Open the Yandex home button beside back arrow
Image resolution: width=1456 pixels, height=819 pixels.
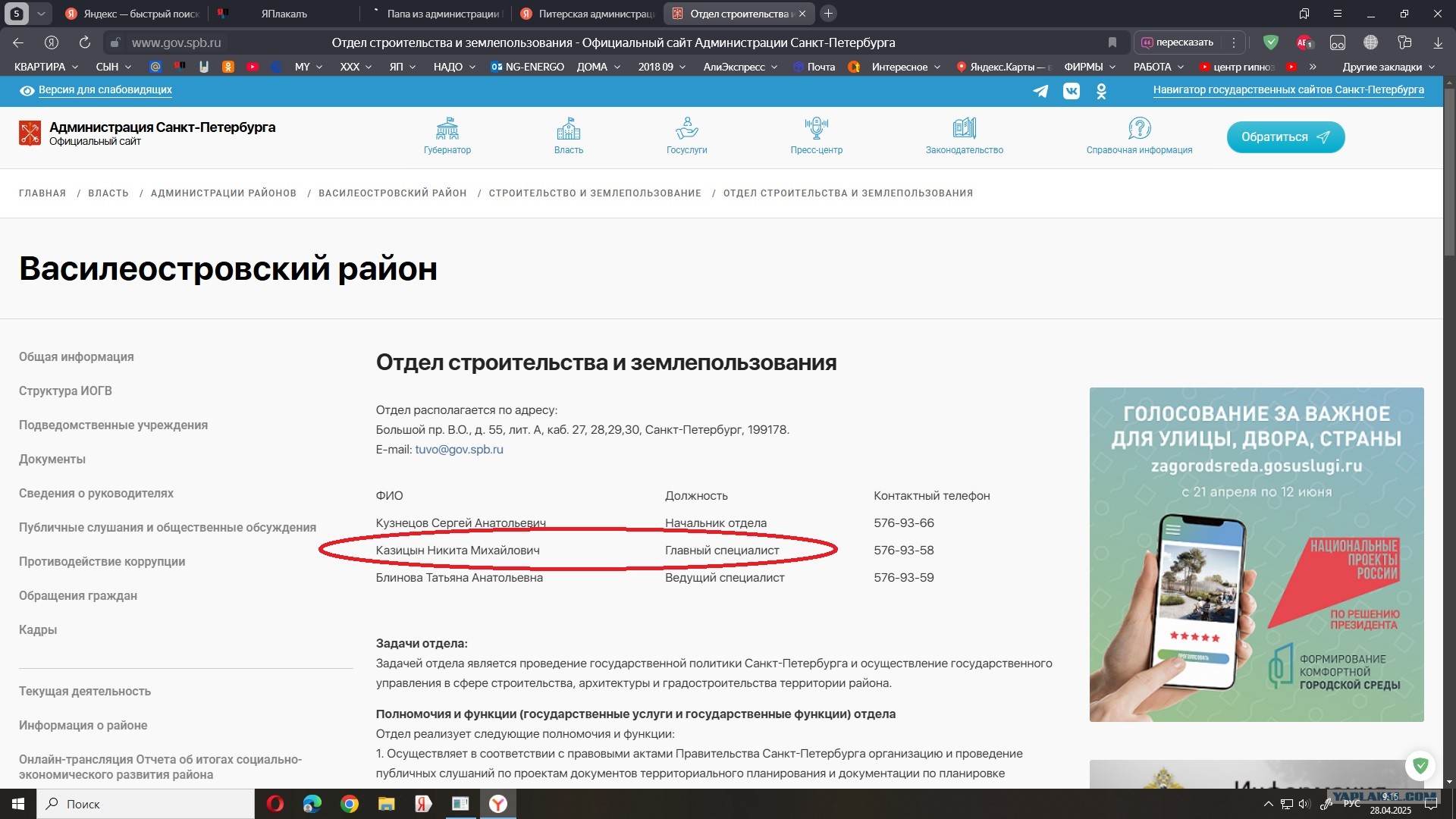point(52,42)
